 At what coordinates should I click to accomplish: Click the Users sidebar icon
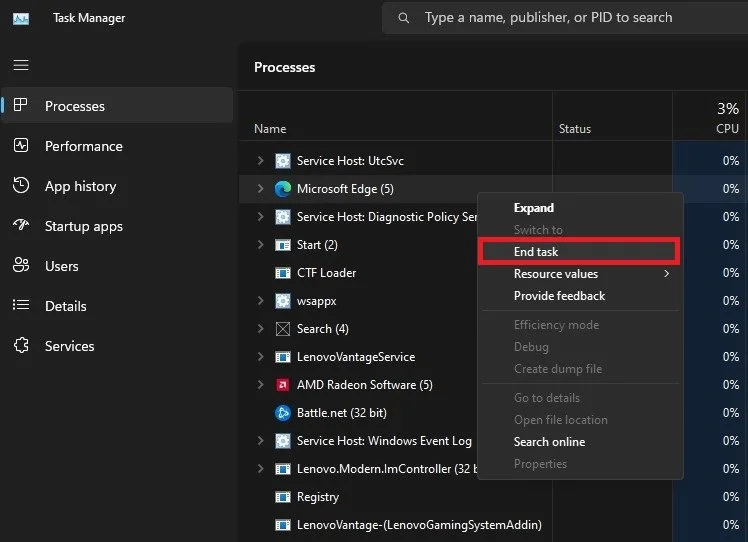point(21,265)
